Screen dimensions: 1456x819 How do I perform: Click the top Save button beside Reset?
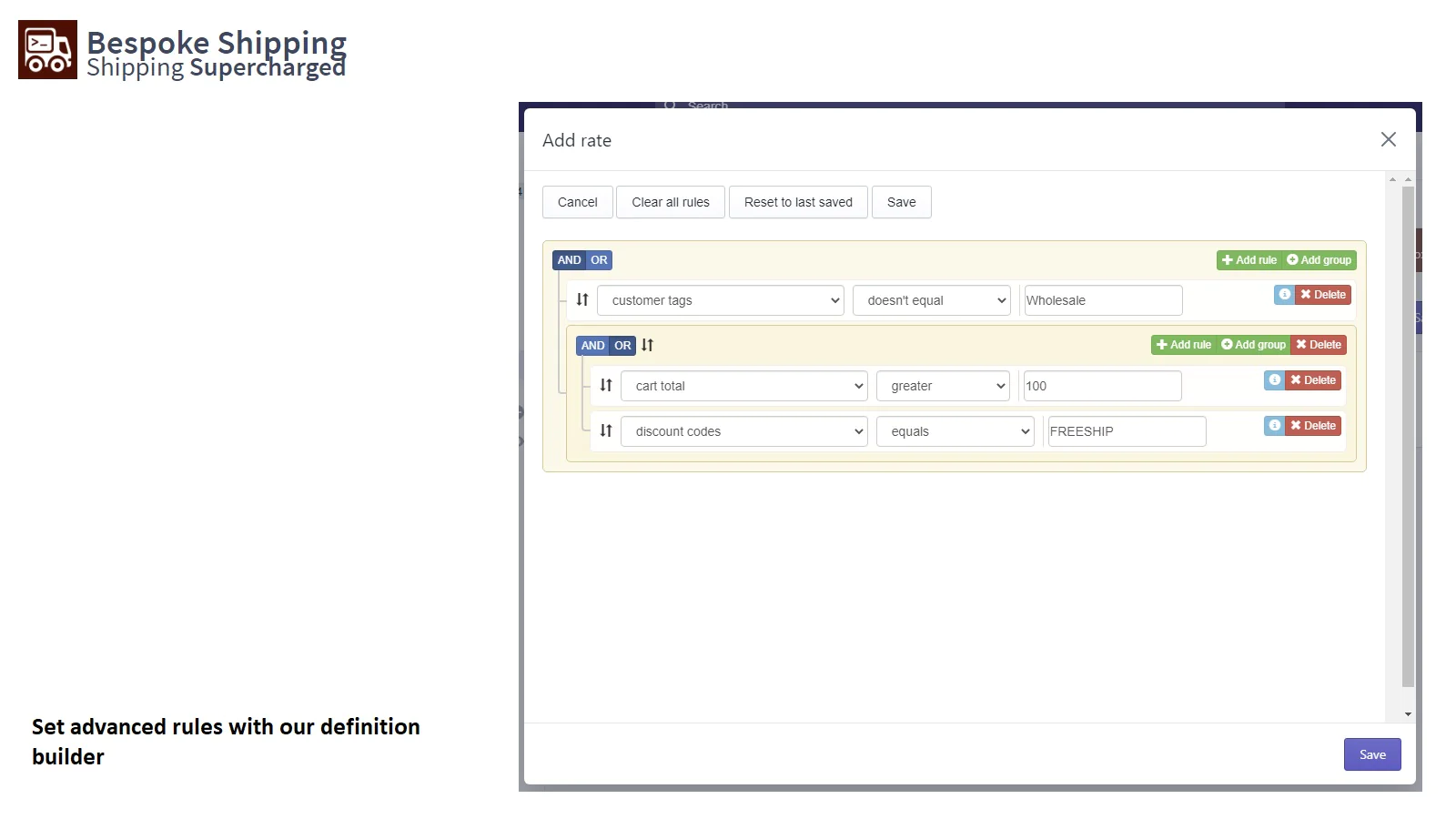(902, 202)
